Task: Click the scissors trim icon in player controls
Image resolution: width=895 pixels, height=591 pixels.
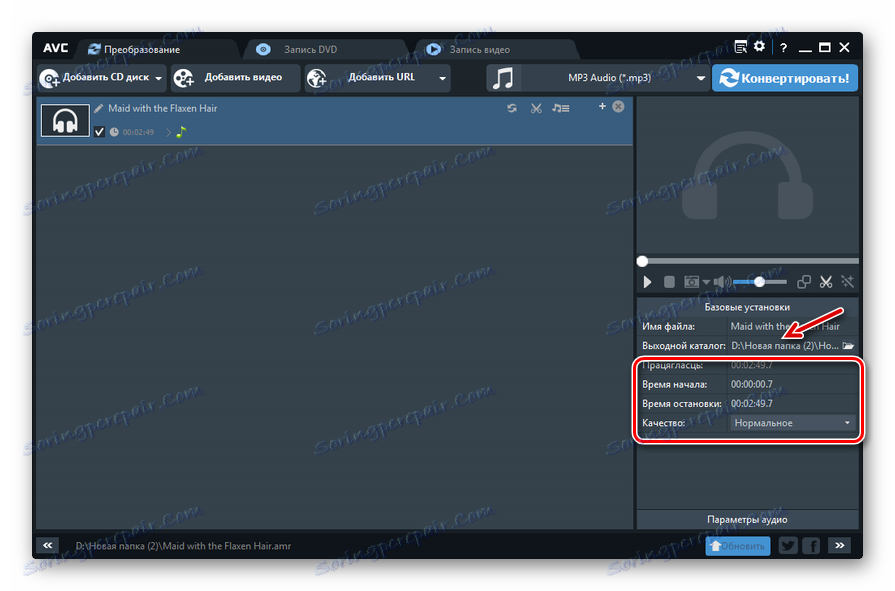Action: coord(826,282)
